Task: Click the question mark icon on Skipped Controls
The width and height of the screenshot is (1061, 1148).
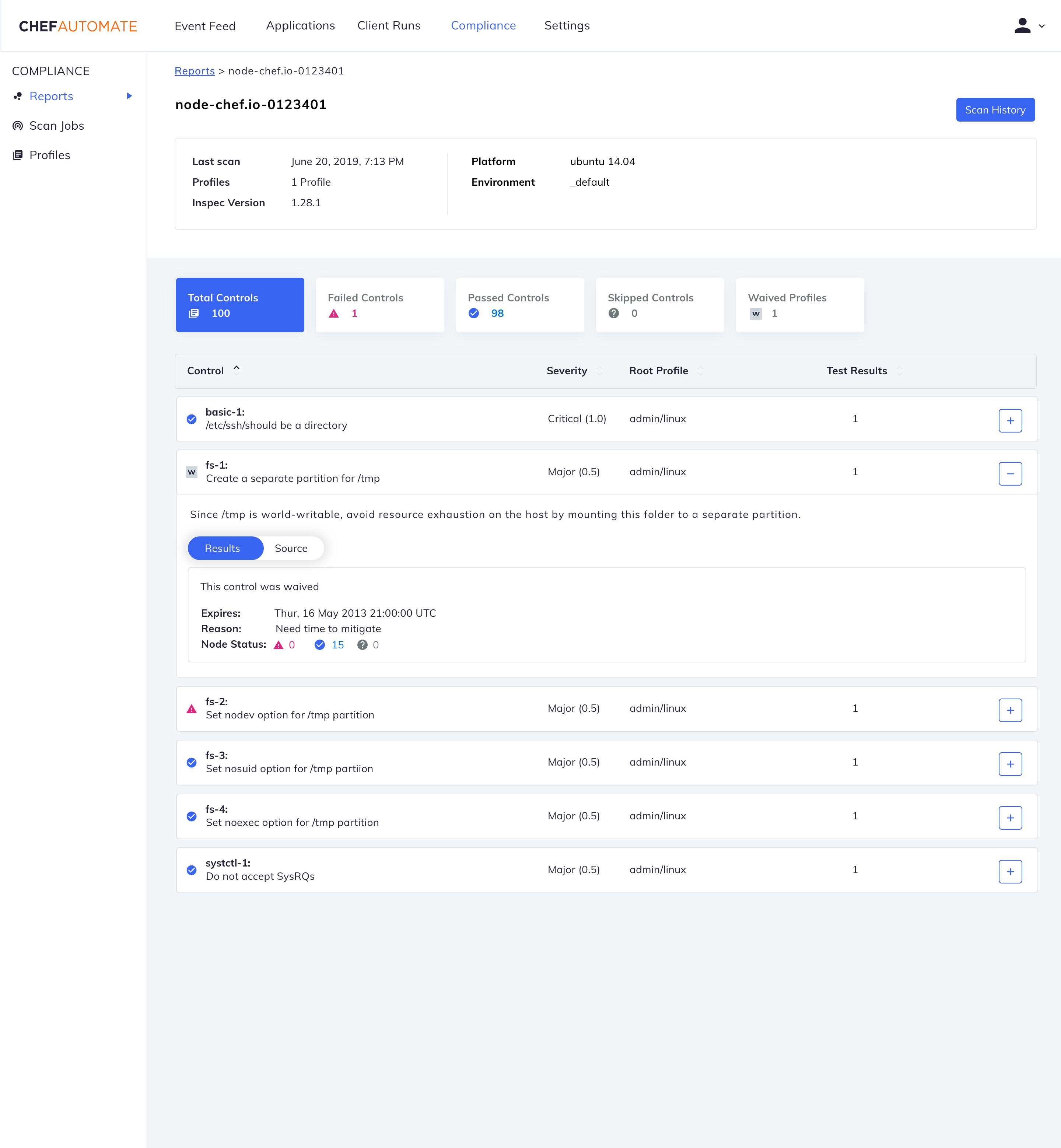Action: pos(614,314)
